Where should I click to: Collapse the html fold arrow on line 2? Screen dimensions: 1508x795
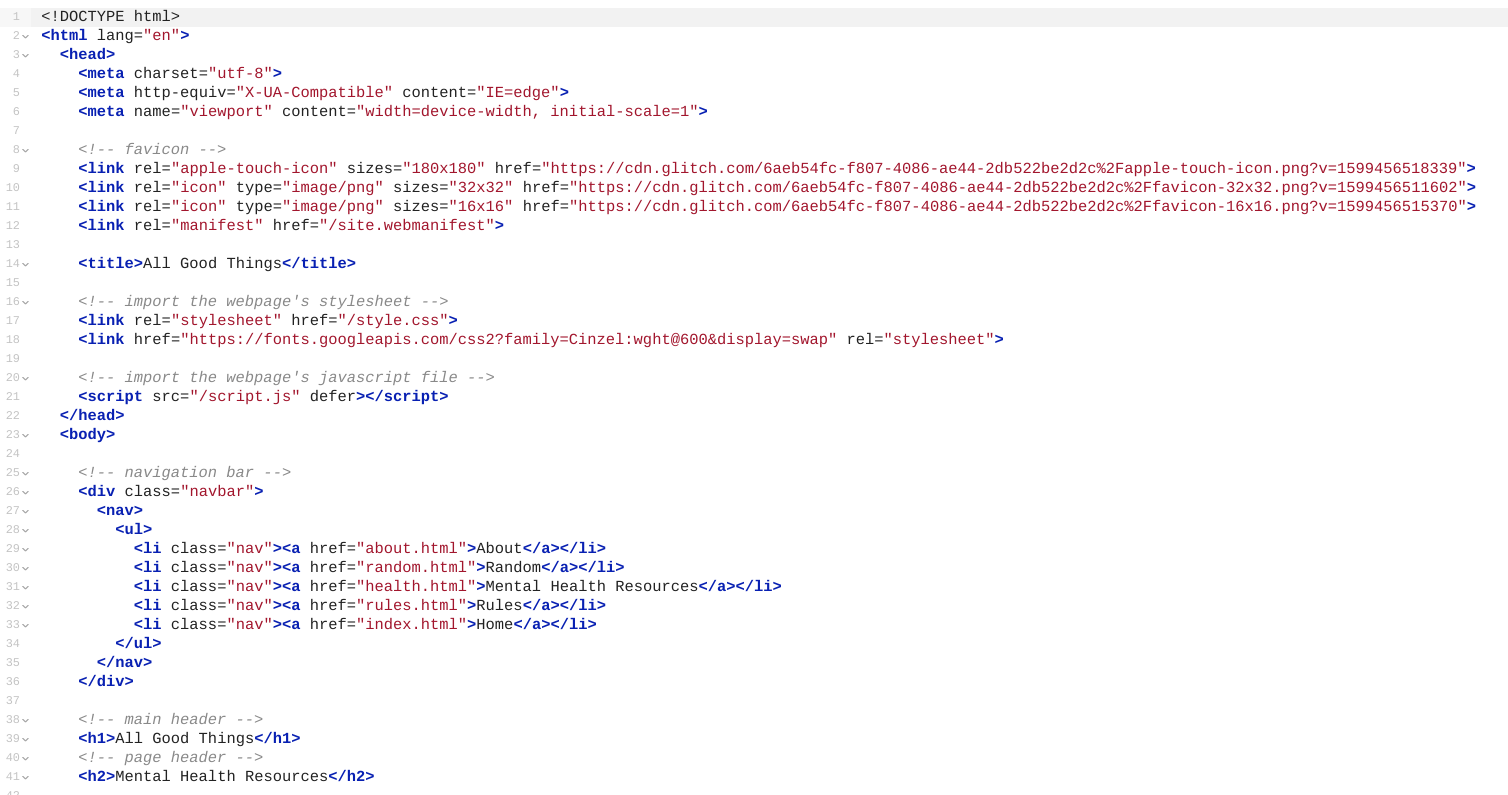(x=26, y=36)
